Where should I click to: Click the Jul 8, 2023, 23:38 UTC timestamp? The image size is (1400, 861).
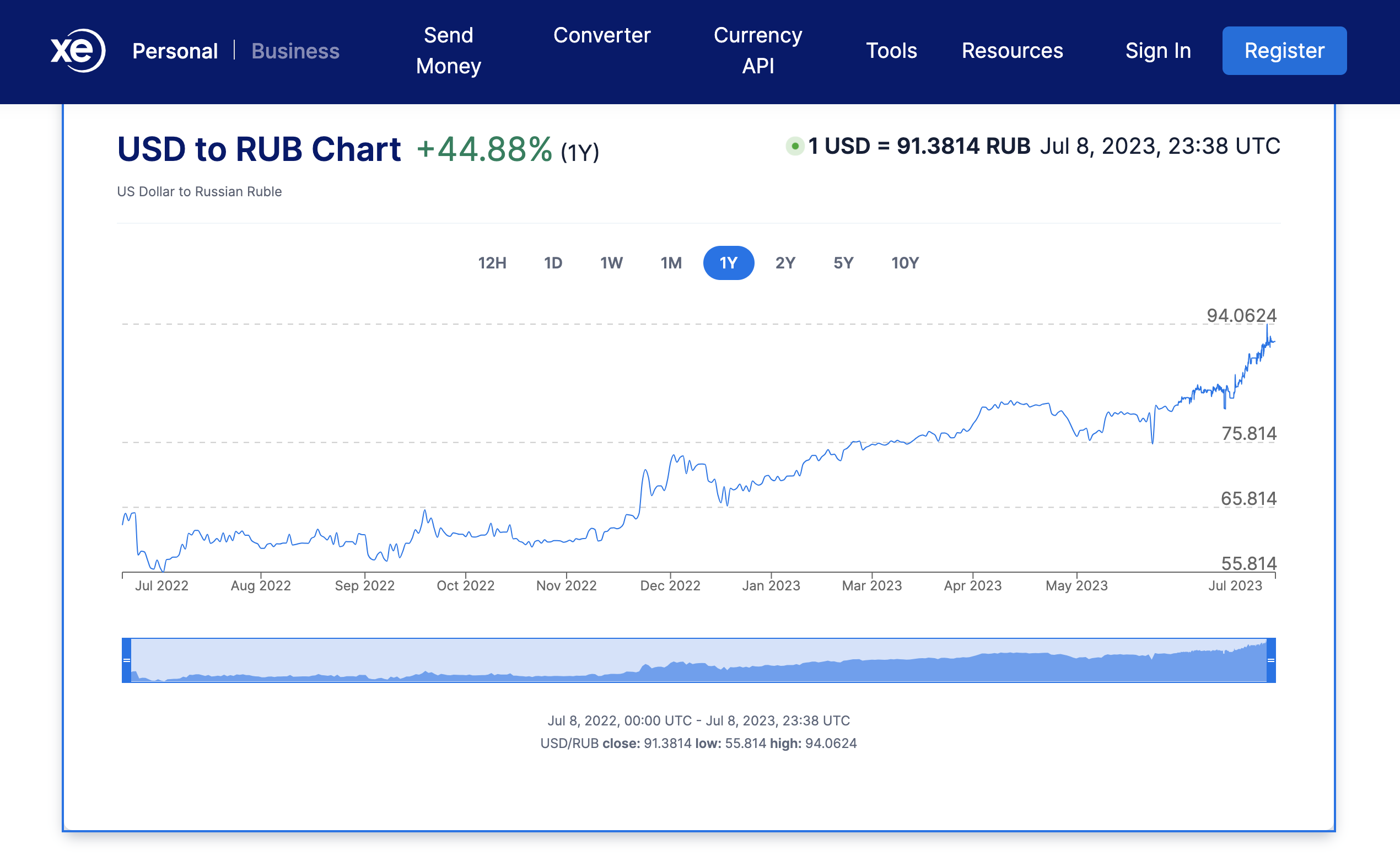[x=1160, y=146]
